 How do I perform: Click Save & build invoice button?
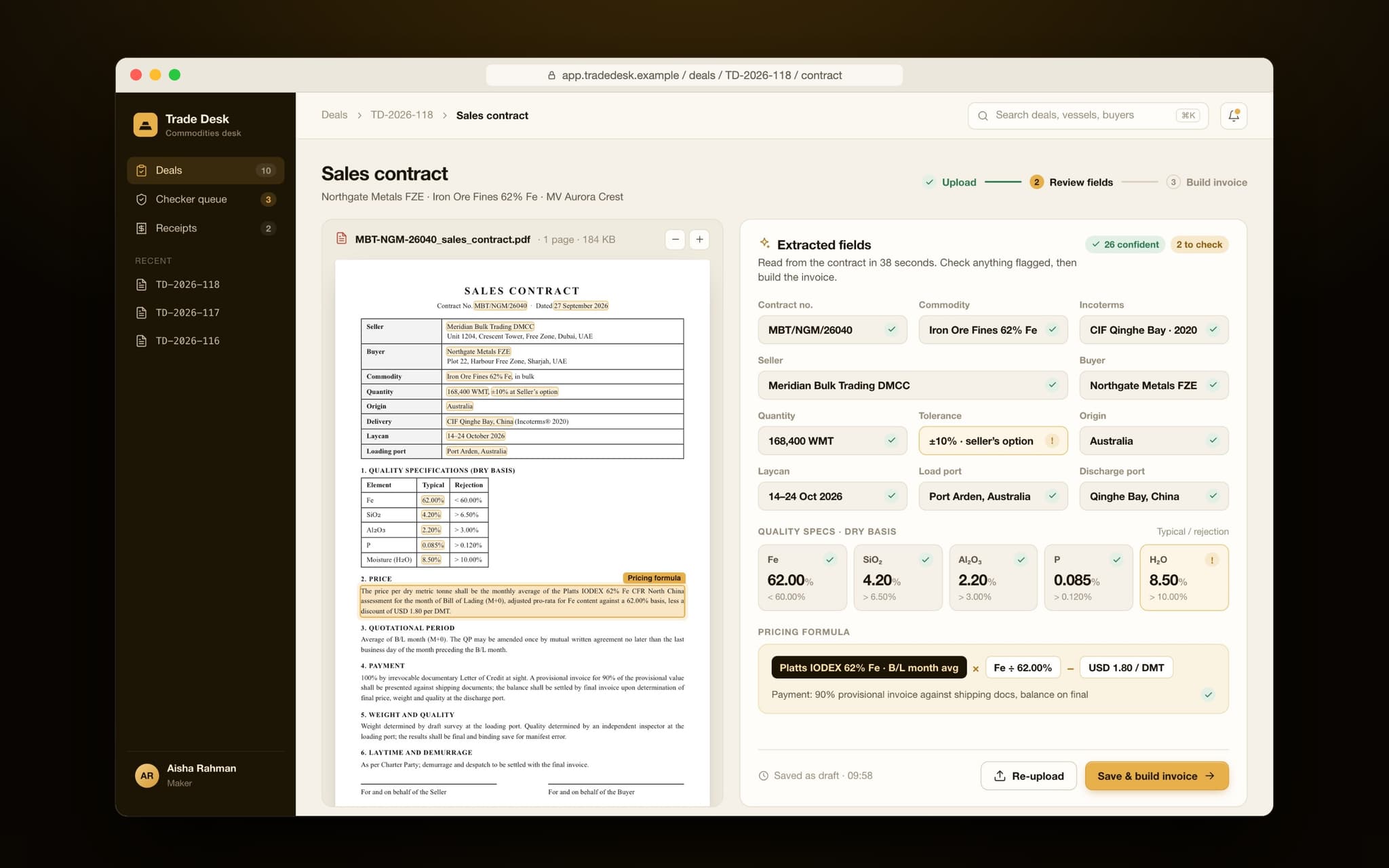[1156, 776]
